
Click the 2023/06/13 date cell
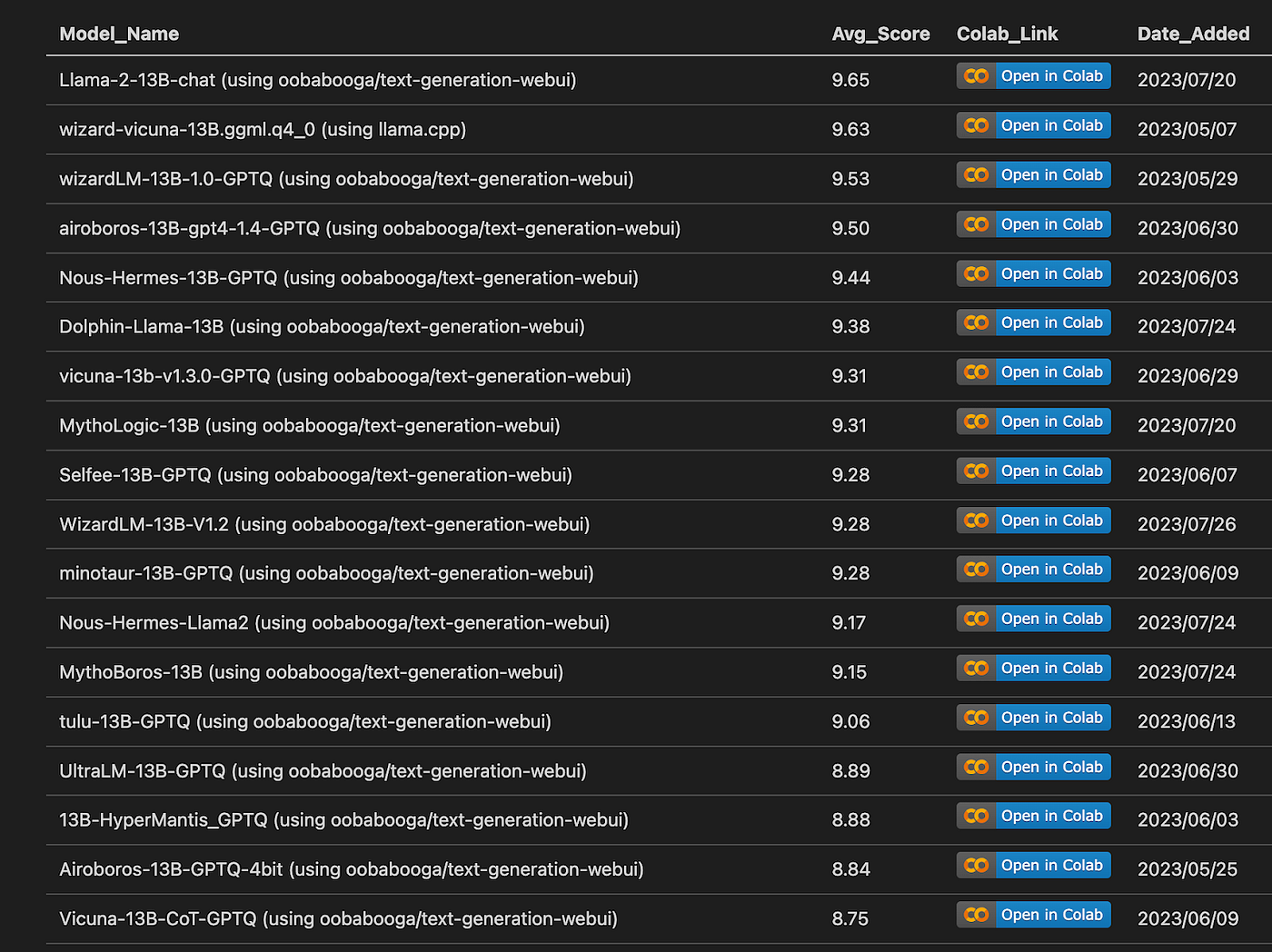tap(1187, 721)
